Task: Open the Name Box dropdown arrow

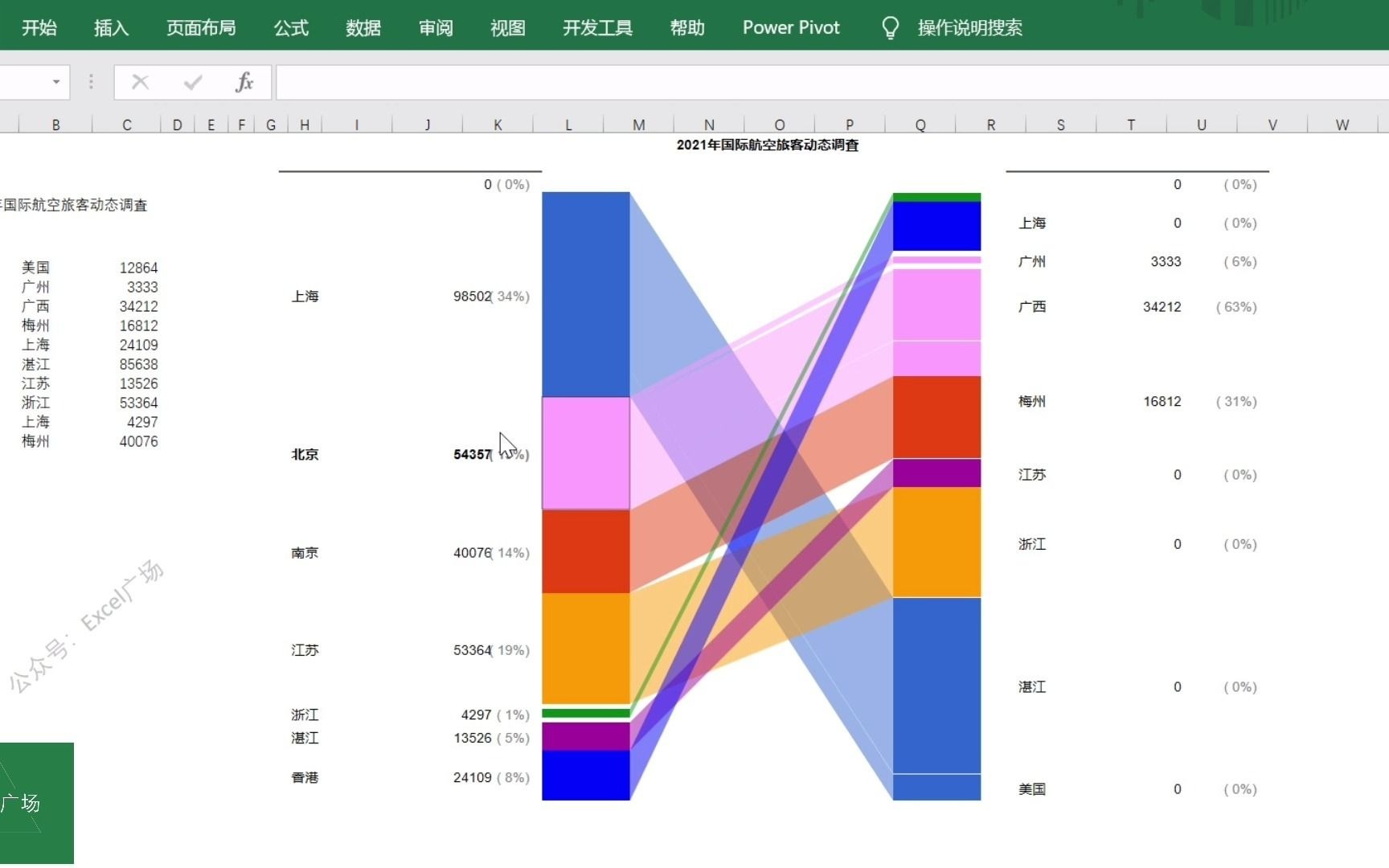Action: 55,81
